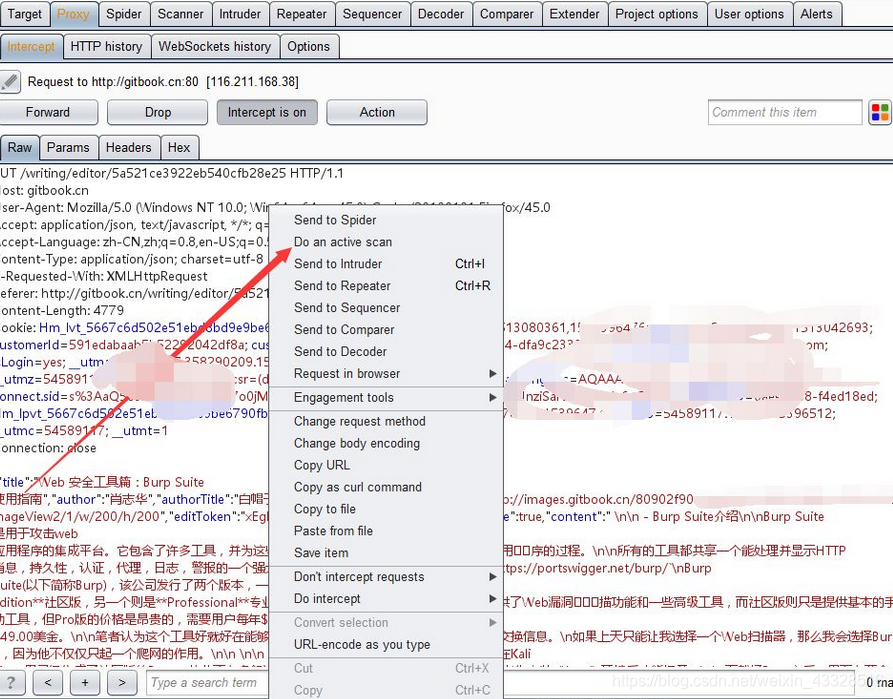This screenshot has width=893, height=699.
Task: Open the Repeater tab
Action: 302,14
